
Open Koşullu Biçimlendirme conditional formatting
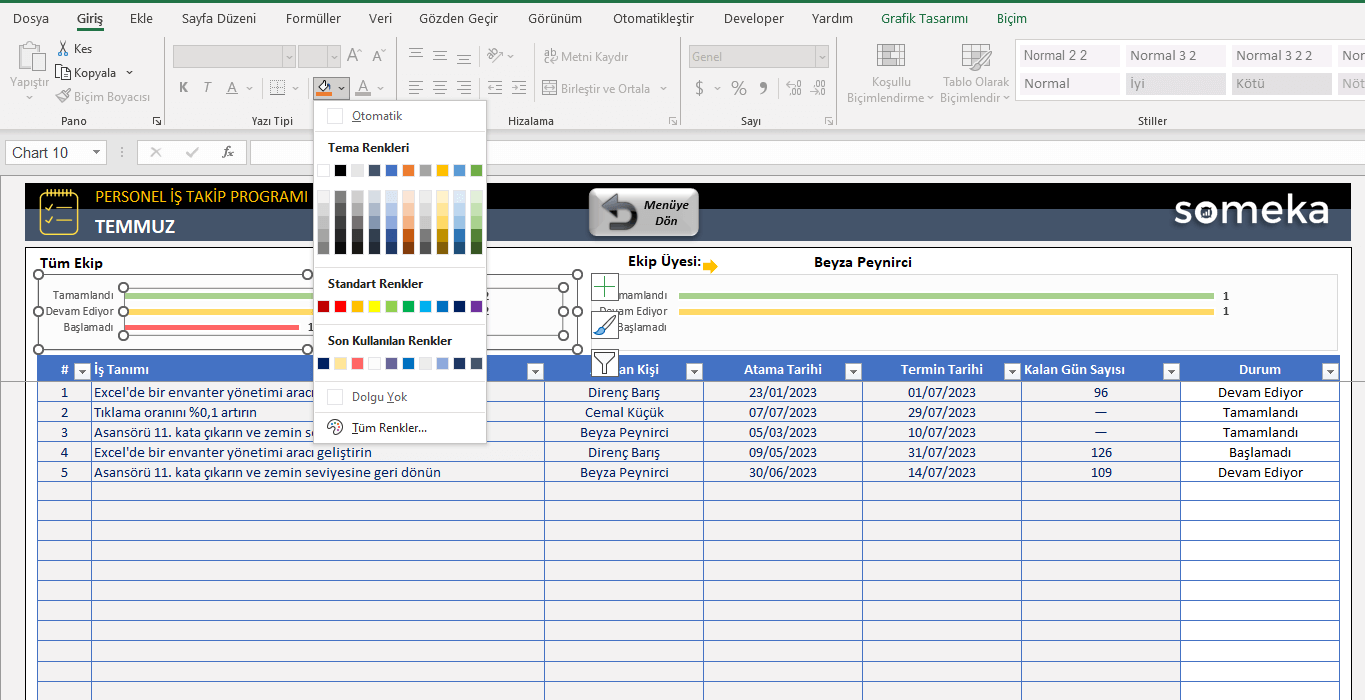click(889, 69)
